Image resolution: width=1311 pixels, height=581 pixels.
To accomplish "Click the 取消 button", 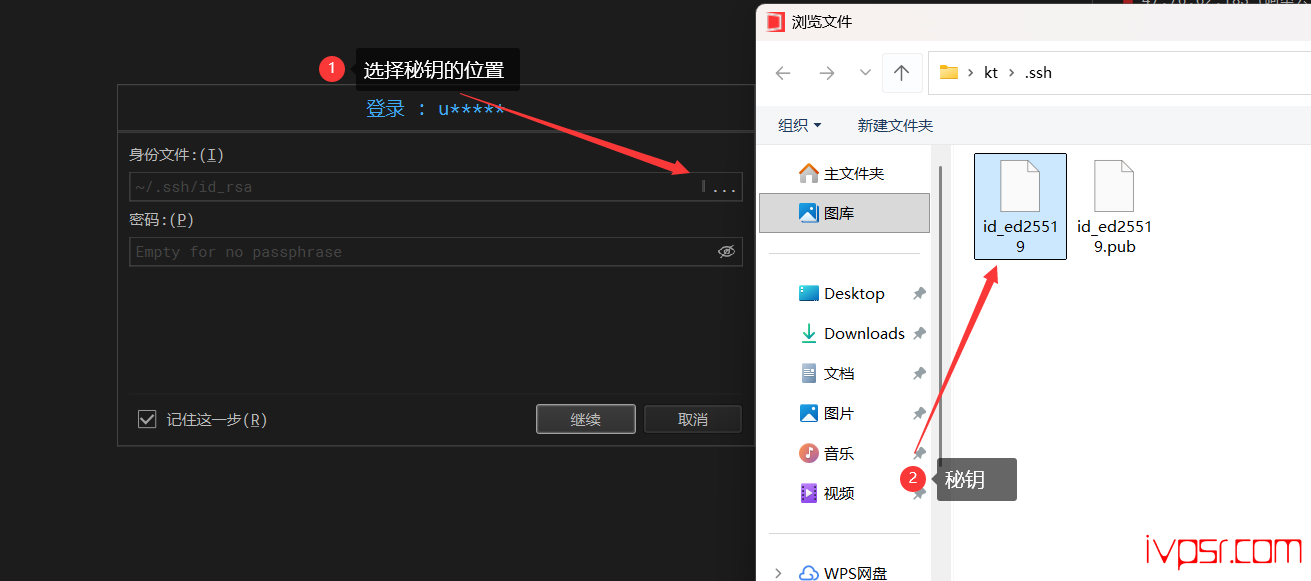I will coord(693,419).
